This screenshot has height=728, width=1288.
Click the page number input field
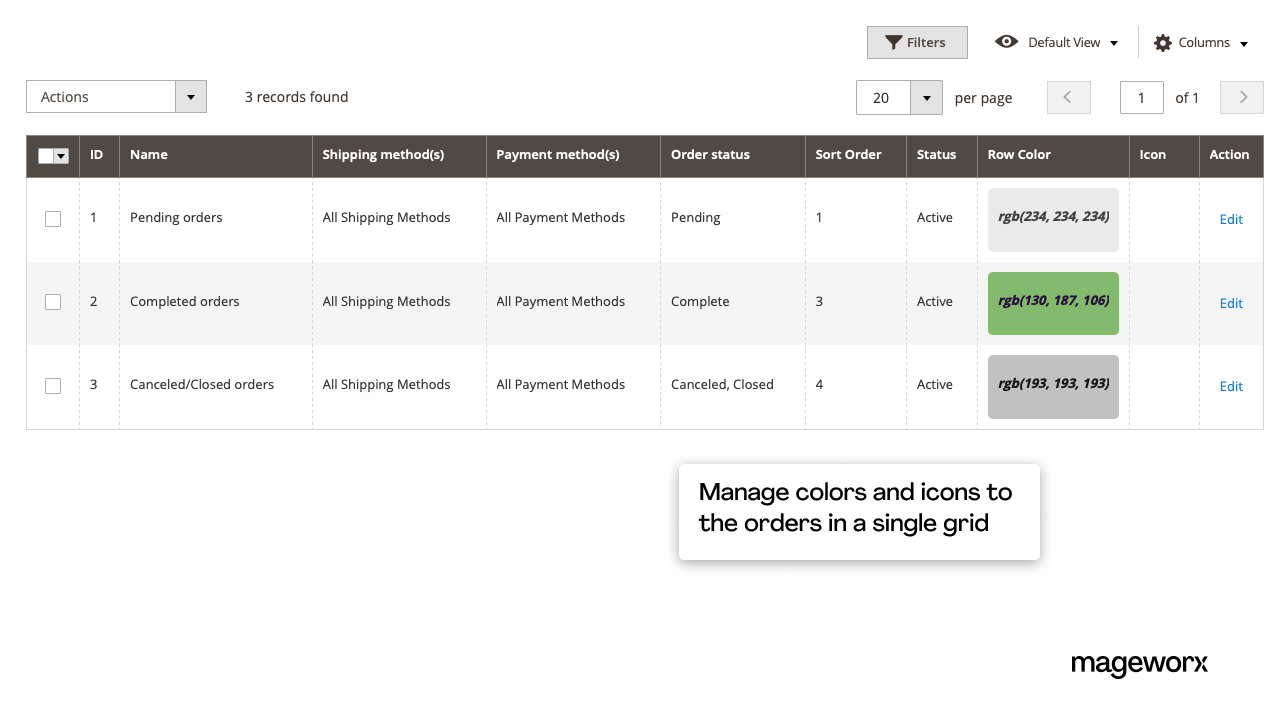1141,97
